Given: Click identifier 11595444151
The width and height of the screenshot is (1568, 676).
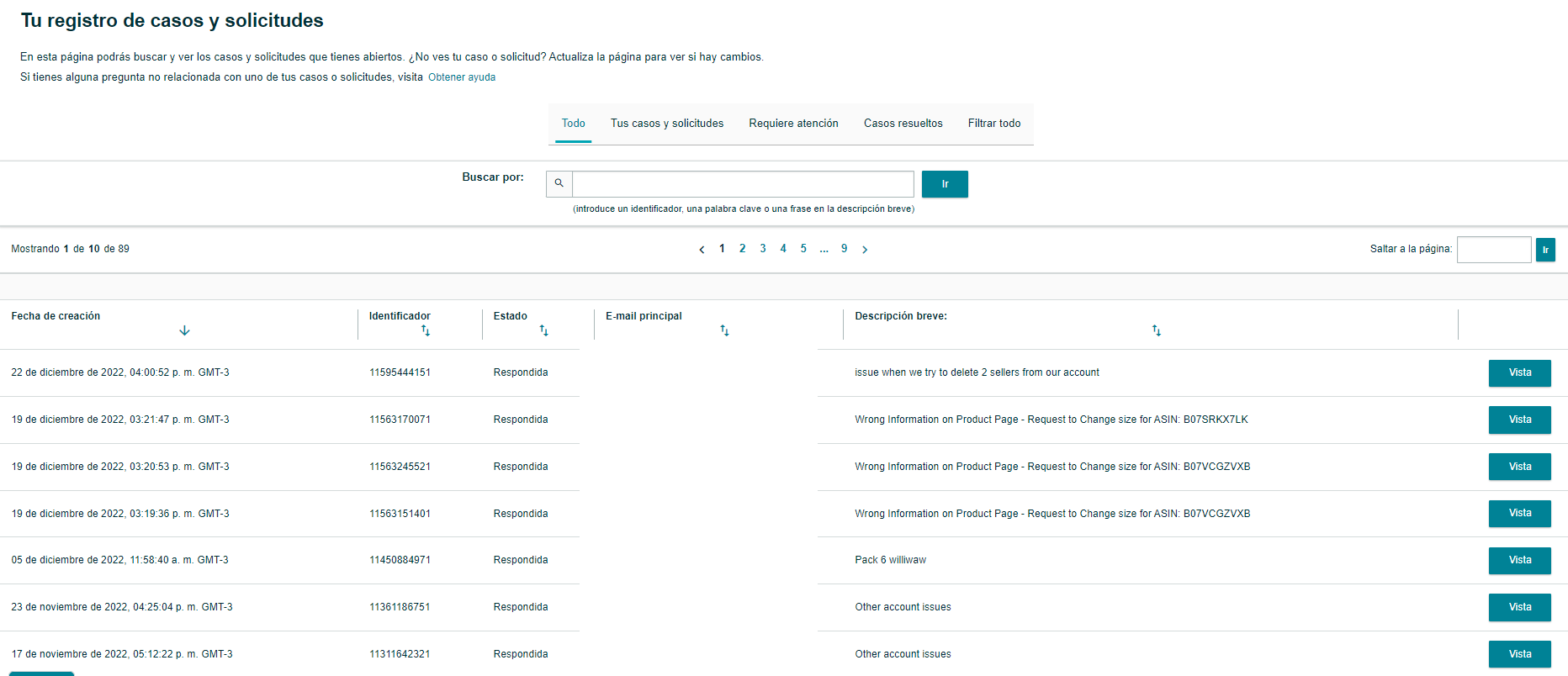Looking at the screenshot, I should pyautogui.click(x=400, y=372).
